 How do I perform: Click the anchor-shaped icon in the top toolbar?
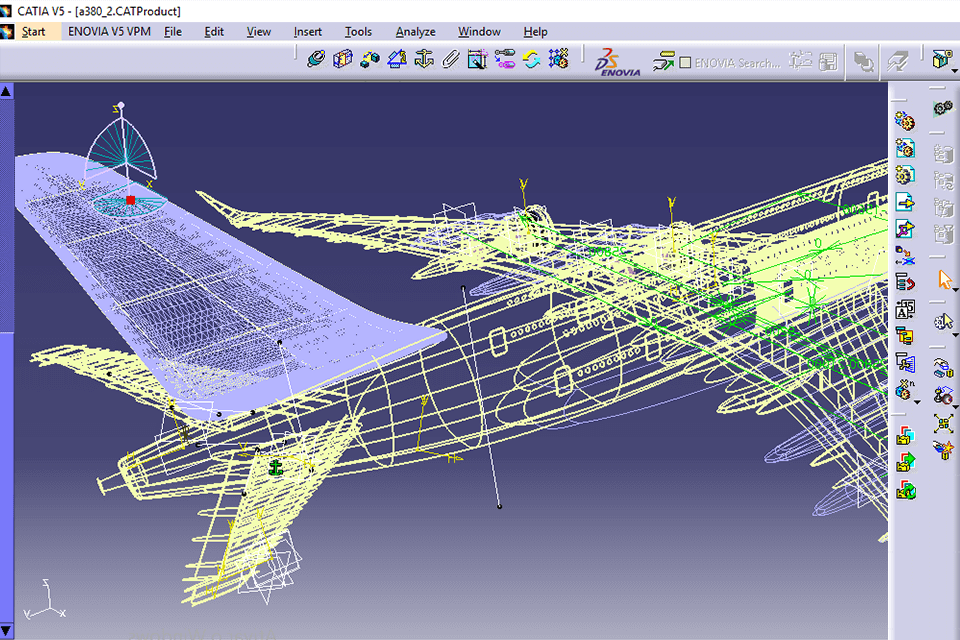(x=423, y=60)
